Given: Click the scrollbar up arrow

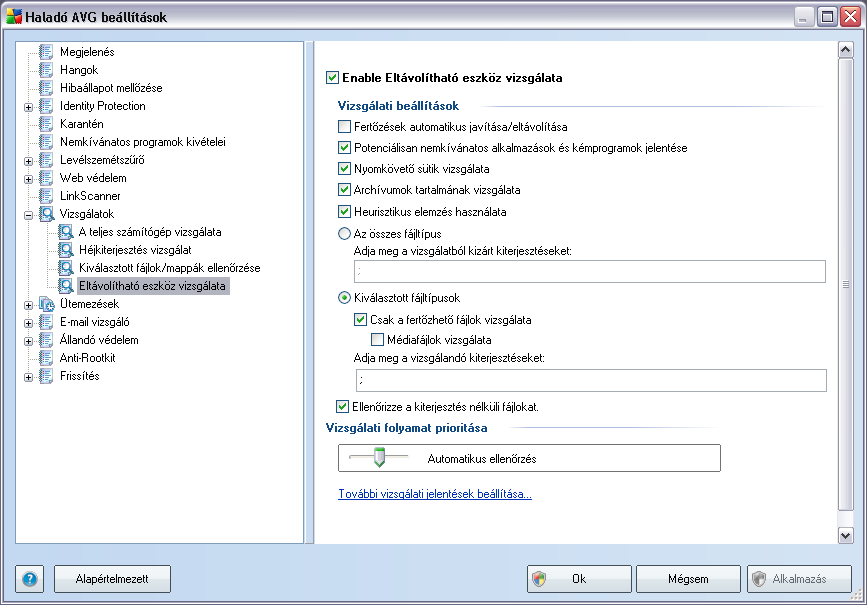Looking at the screenshot, I should coord(845,50).
